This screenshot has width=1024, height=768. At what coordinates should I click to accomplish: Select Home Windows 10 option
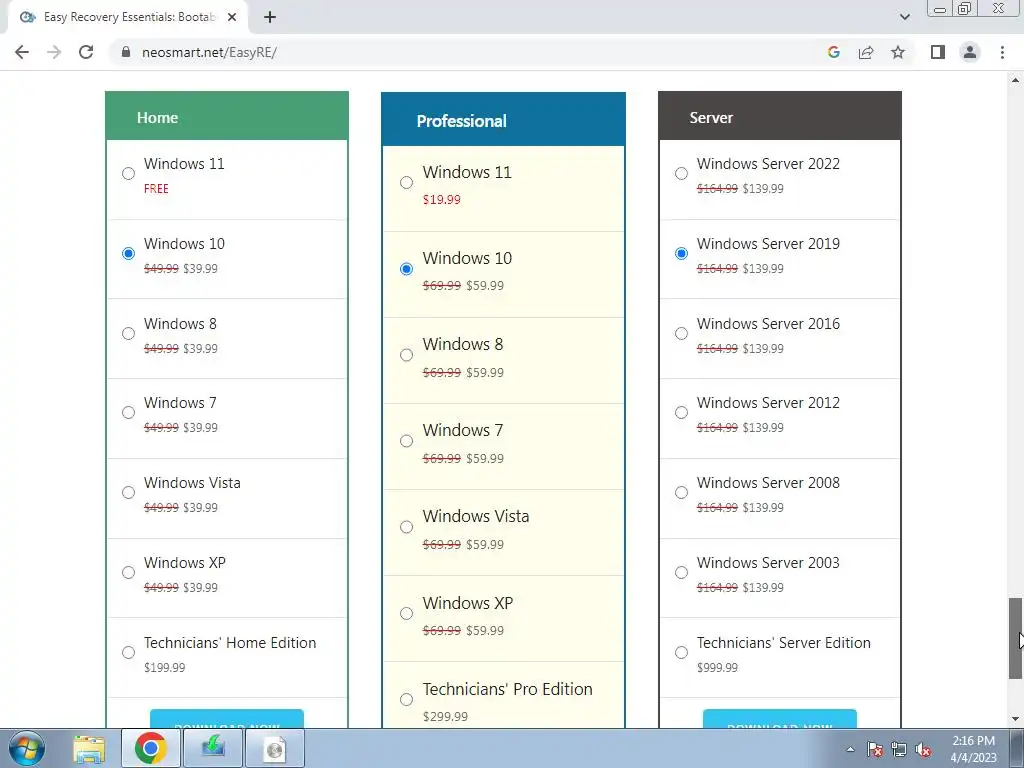click(128, 253)
